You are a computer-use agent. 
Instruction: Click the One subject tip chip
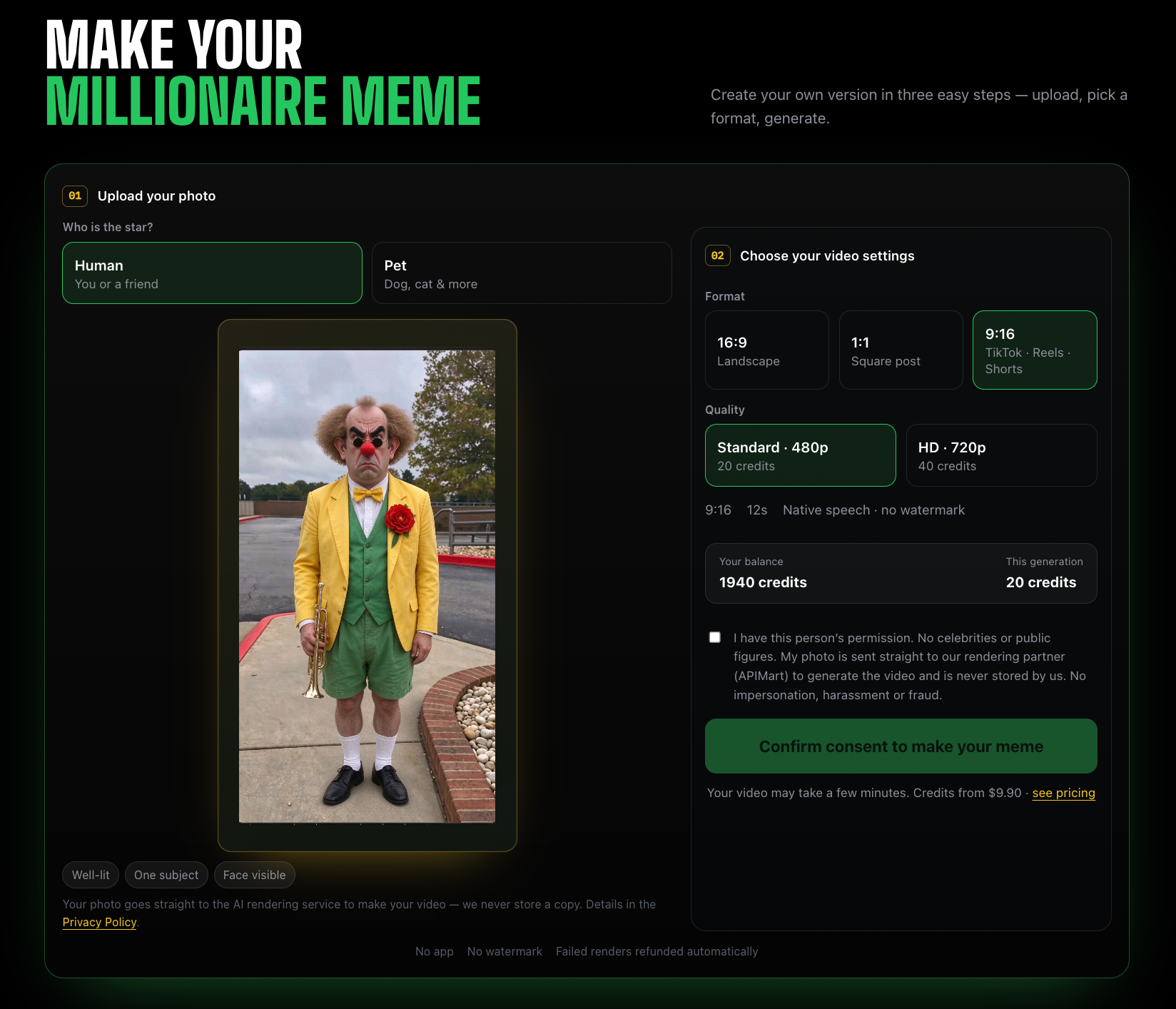tap(166, 875)
